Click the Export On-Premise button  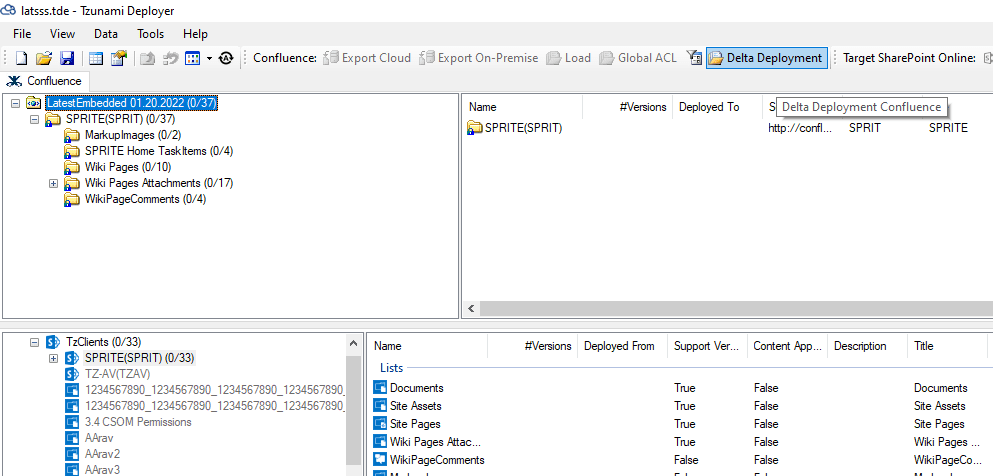479,58
